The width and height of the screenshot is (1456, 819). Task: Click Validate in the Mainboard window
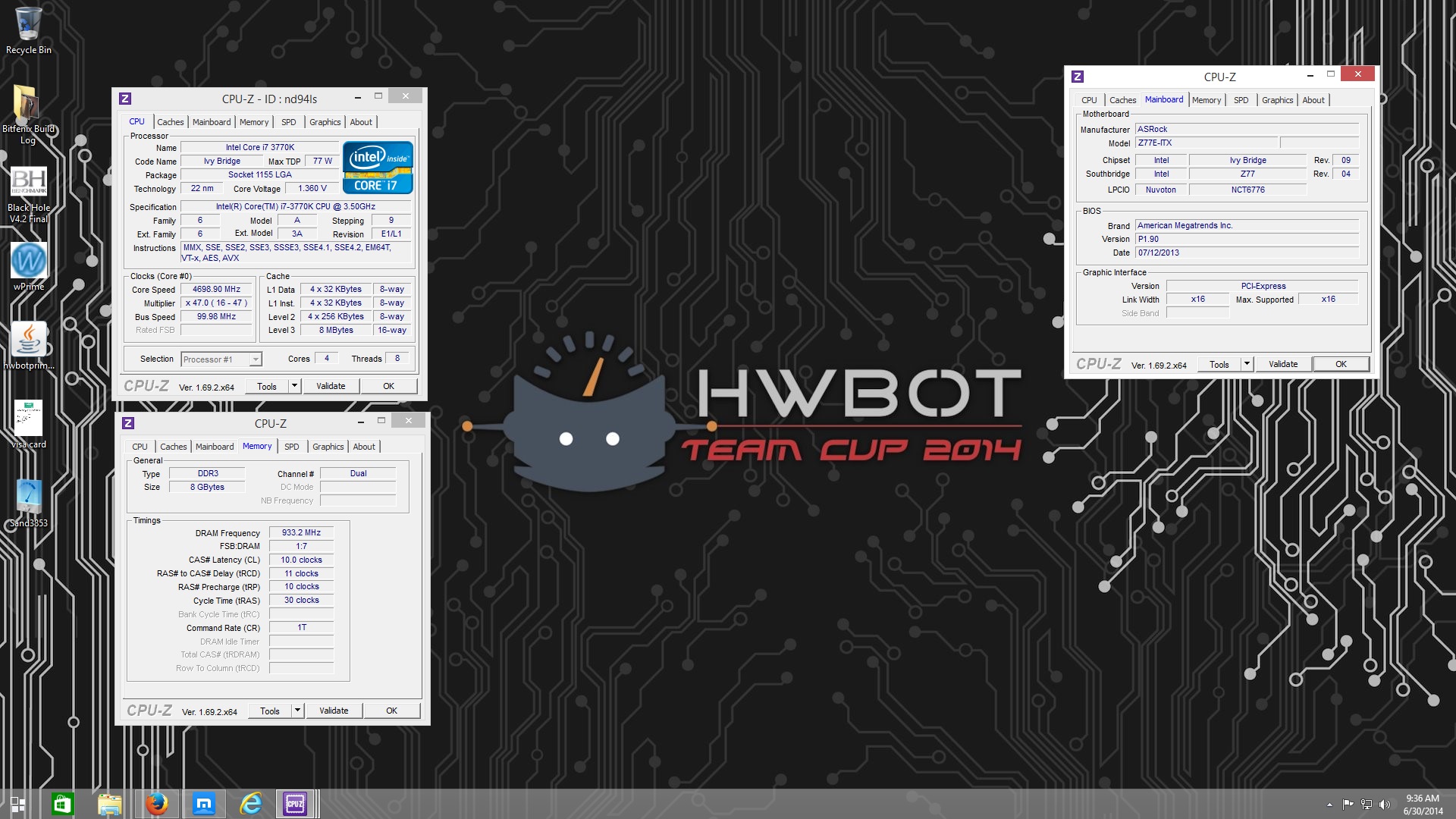[1283, 364]
